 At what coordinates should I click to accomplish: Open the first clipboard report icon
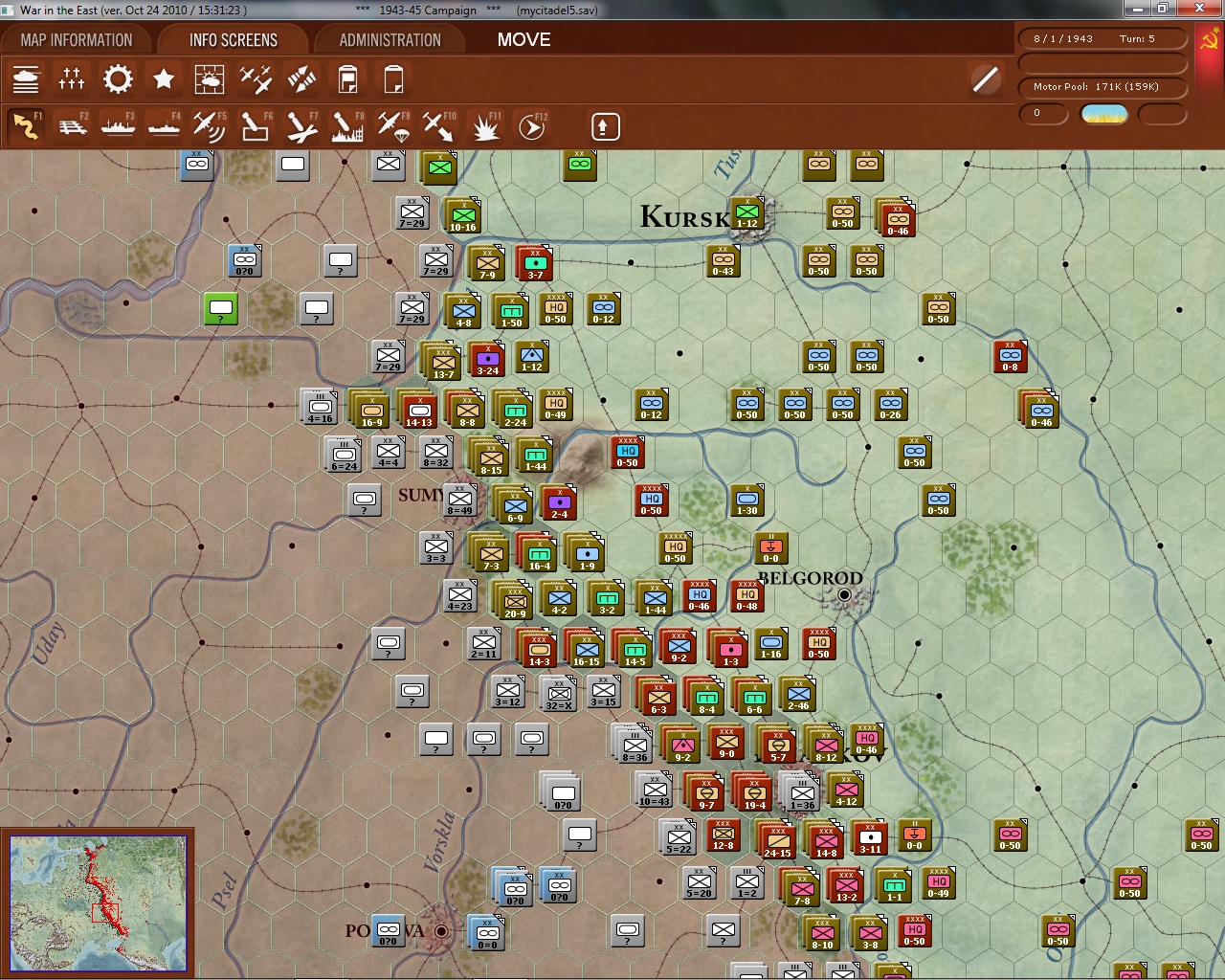[347, 79]
